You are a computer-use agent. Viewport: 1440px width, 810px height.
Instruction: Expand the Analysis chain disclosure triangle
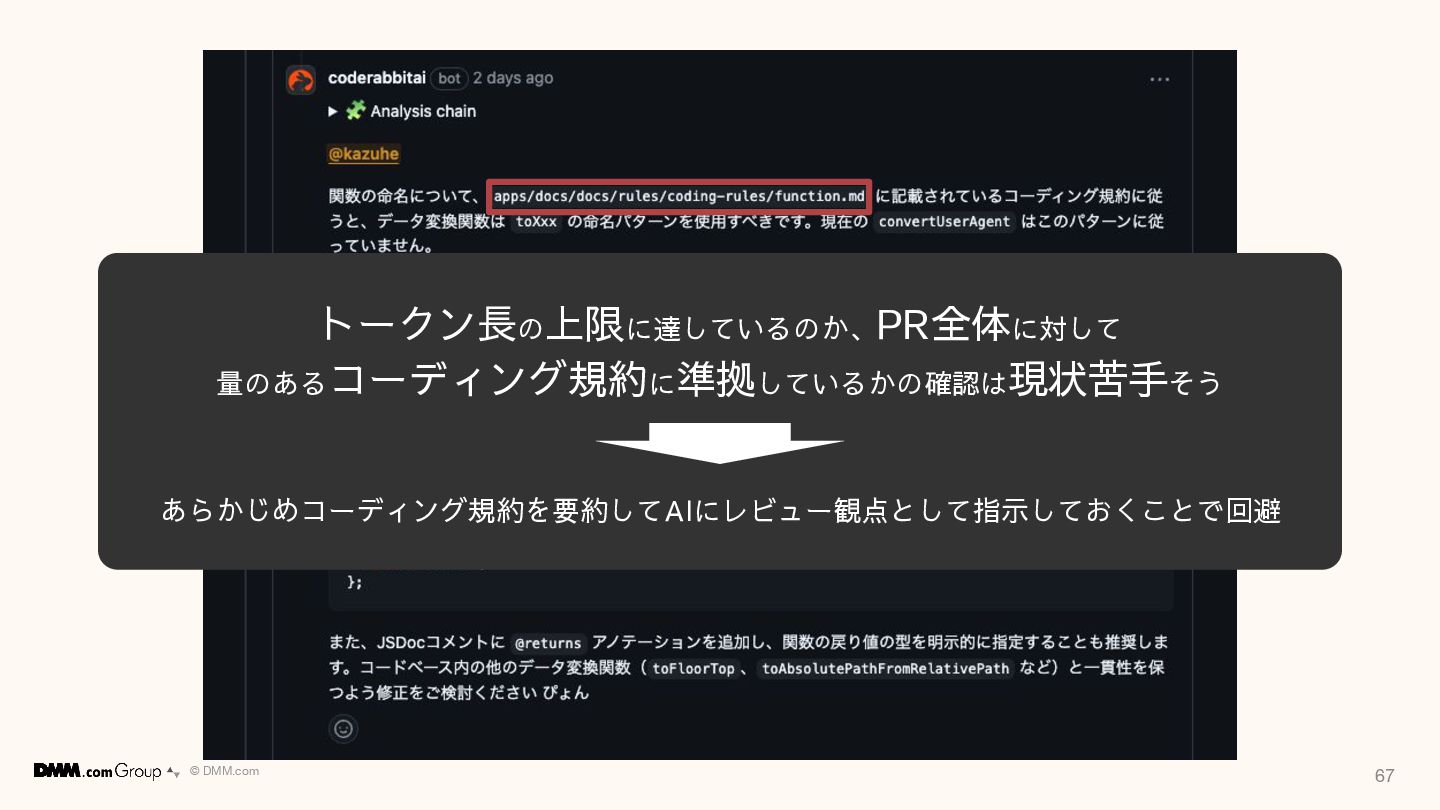pyautogui.click(x=333, y=111)
